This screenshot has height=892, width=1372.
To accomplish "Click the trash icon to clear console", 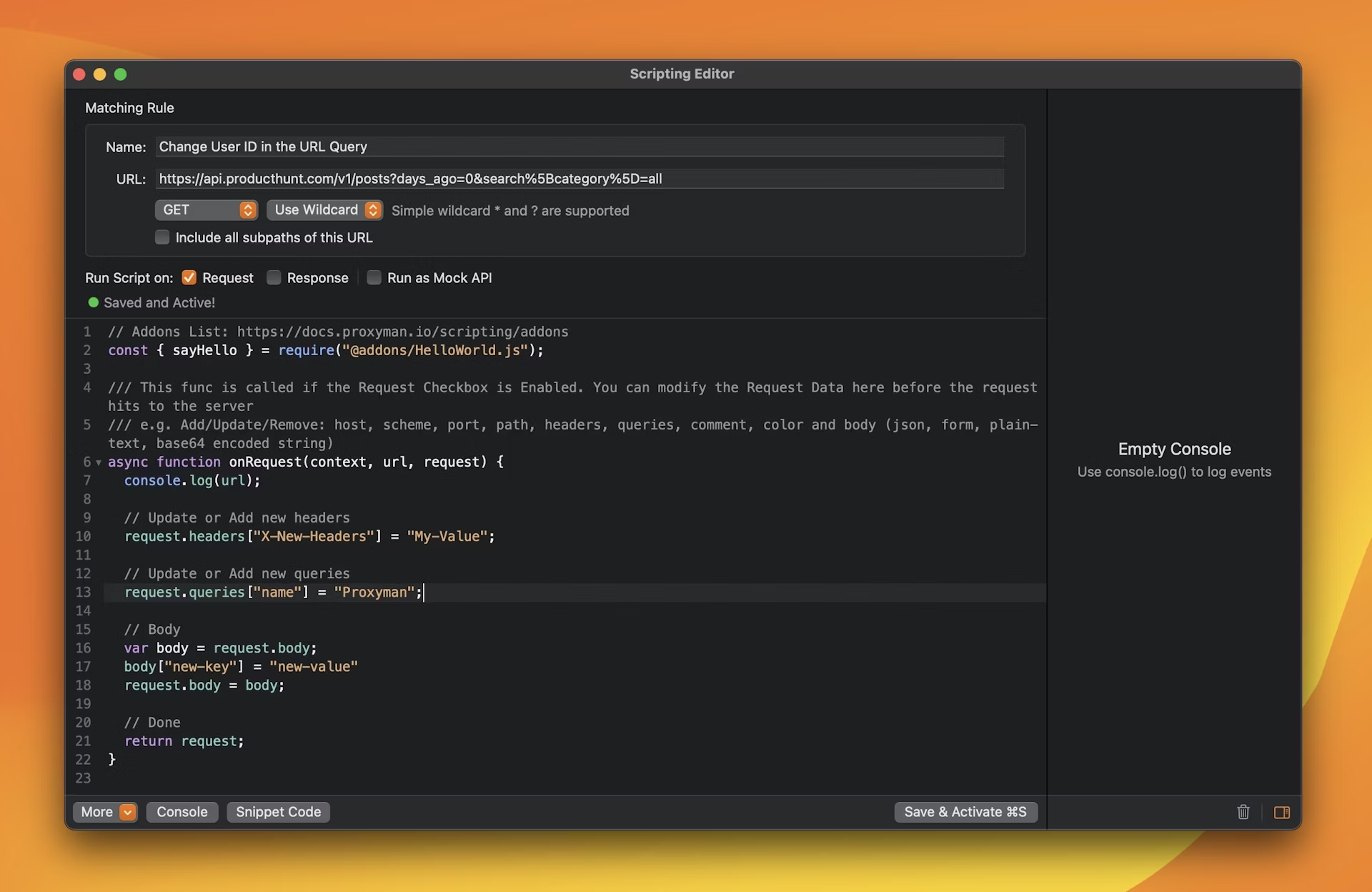I will 1243,812.
